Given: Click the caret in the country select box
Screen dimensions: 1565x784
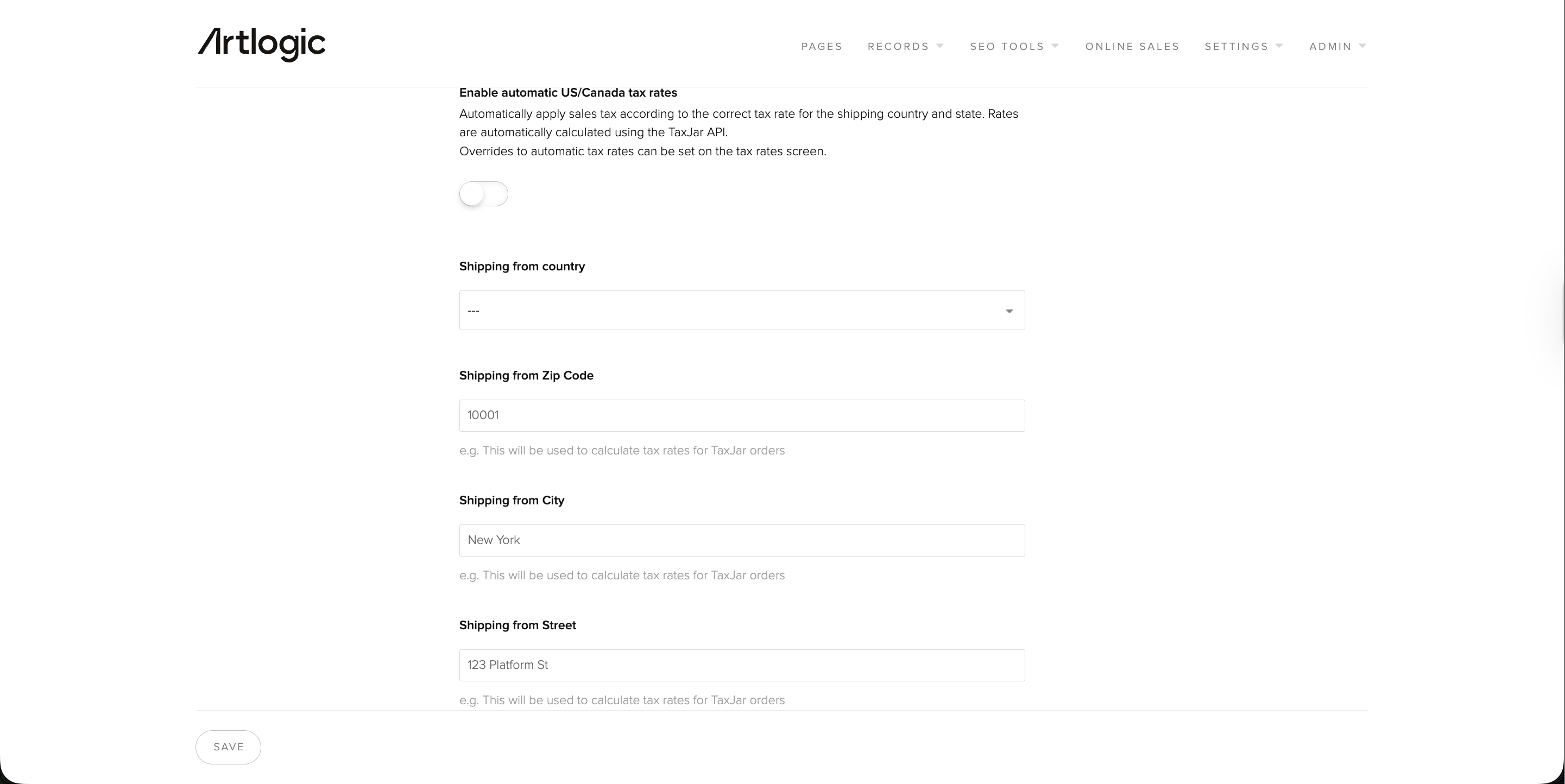Looking at the screenshot, I should 1009,311.
